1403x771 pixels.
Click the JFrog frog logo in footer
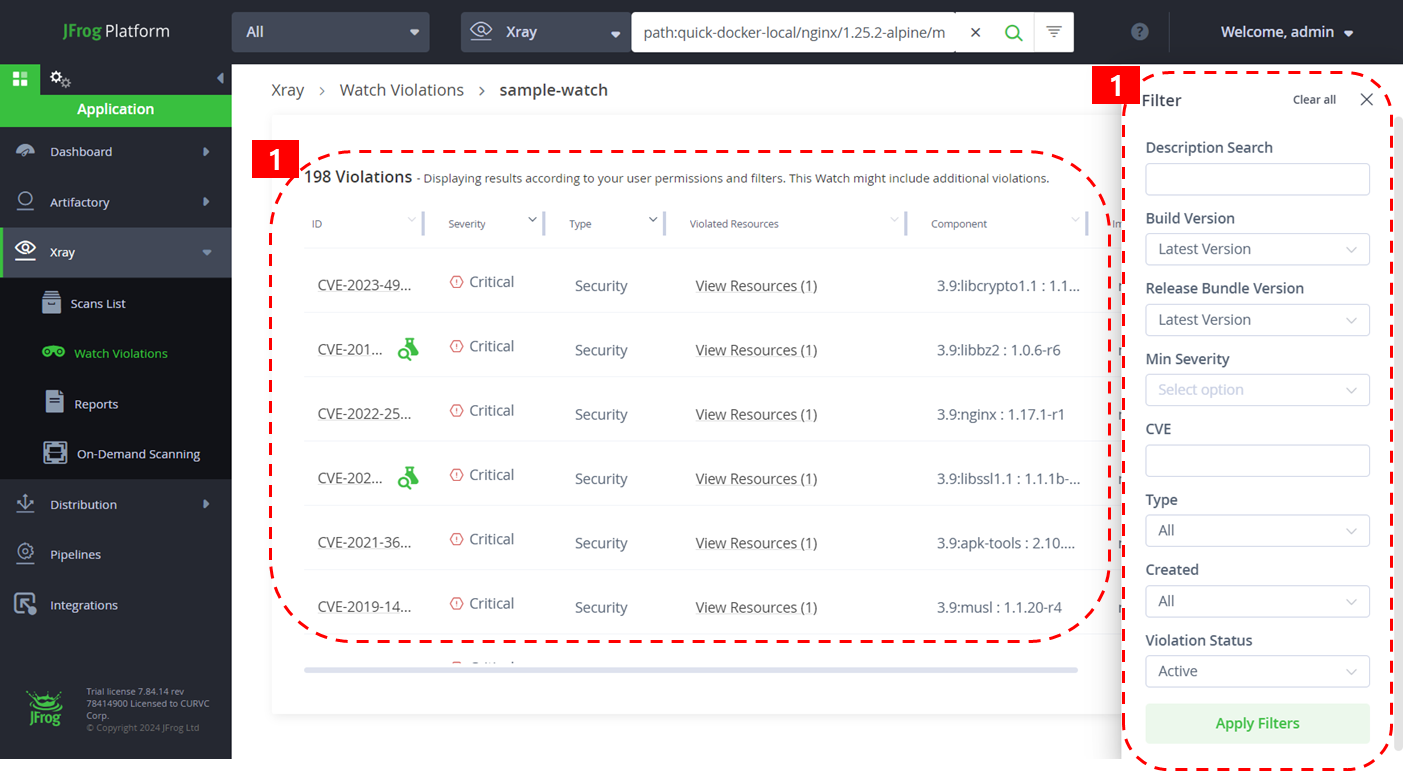[46, 709]
